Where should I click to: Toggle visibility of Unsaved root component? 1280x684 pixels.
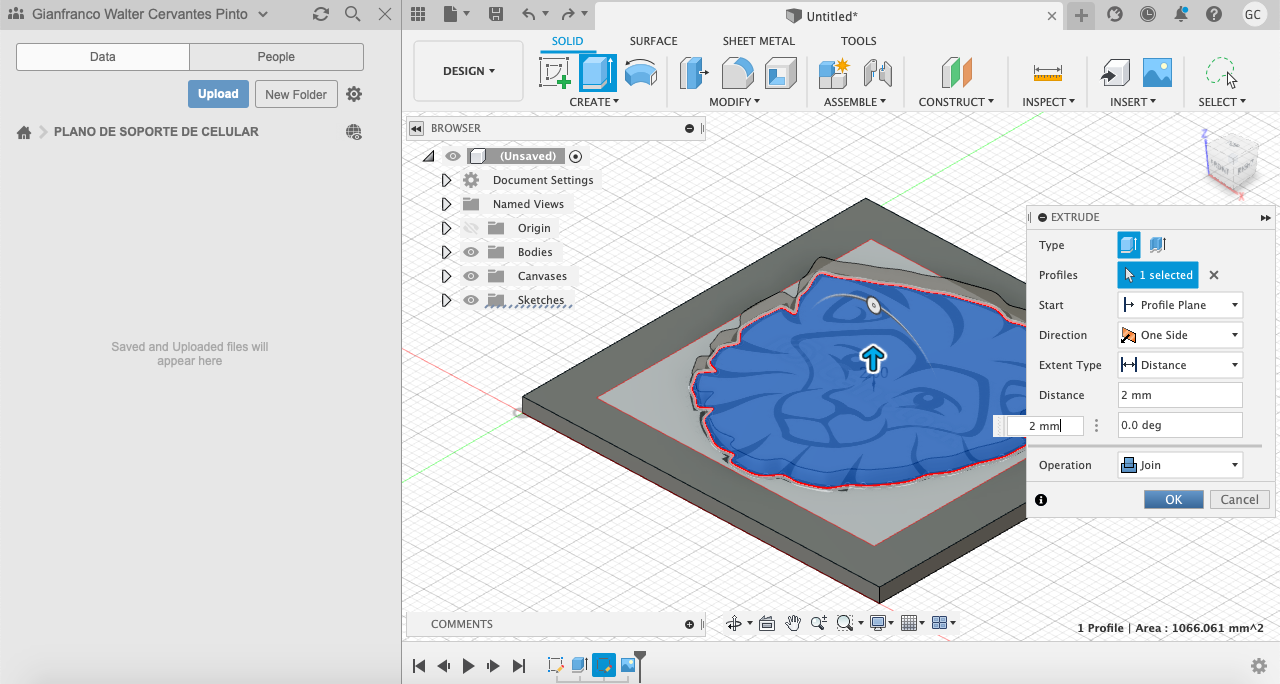click(453, 156)
